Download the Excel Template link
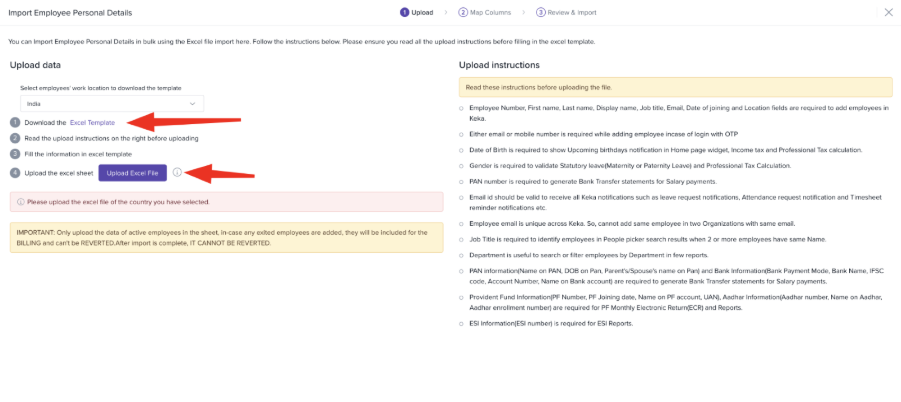 [92, 122]
